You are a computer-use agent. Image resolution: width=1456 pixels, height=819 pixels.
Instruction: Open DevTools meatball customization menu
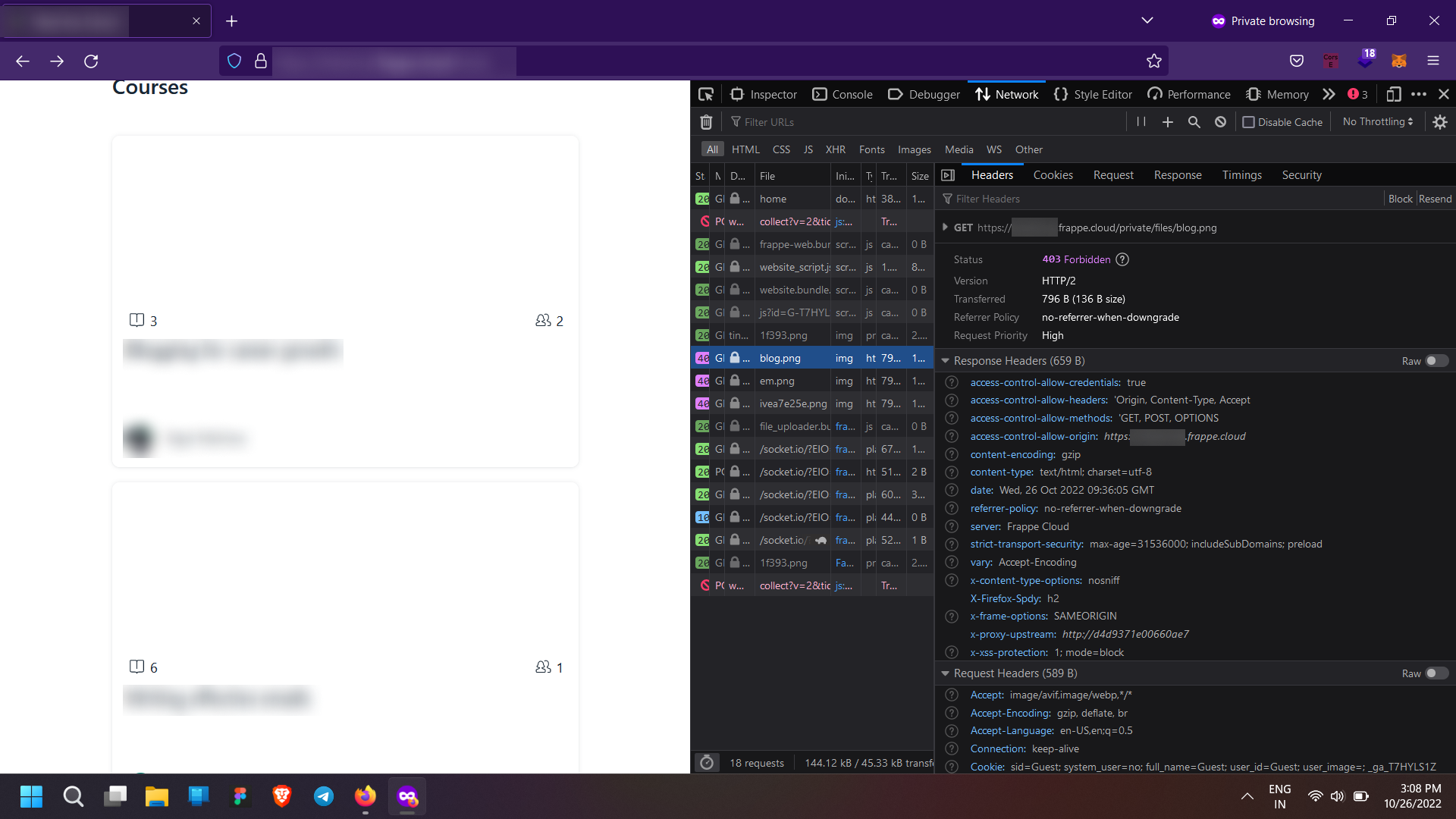coord(1420,93)
